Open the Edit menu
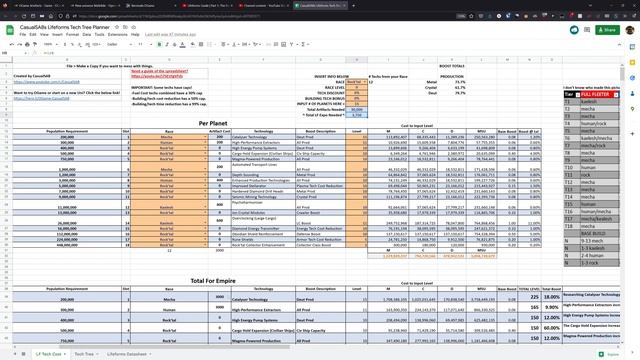The height and width of the screenshot is (360, 640). [x=33, y=35]
